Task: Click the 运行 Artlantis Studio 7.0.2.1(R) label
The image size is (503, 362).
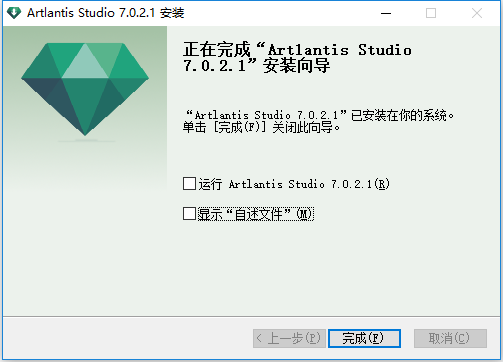Action: click(x=294, y=184)
